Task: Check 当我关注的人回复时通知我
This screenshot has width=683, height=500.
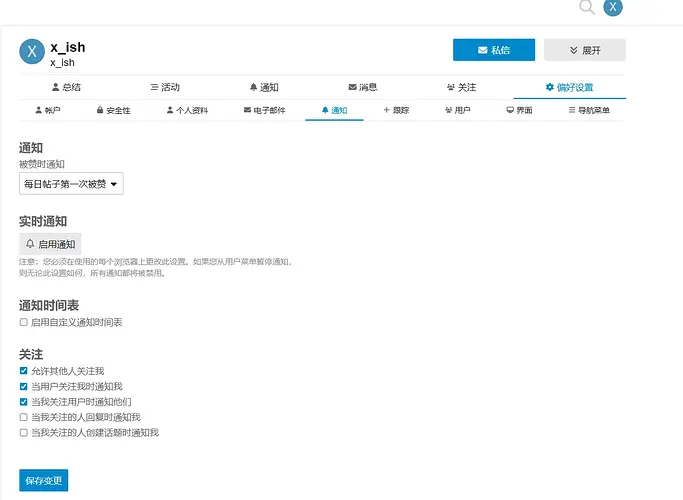Action: [24, 417]
